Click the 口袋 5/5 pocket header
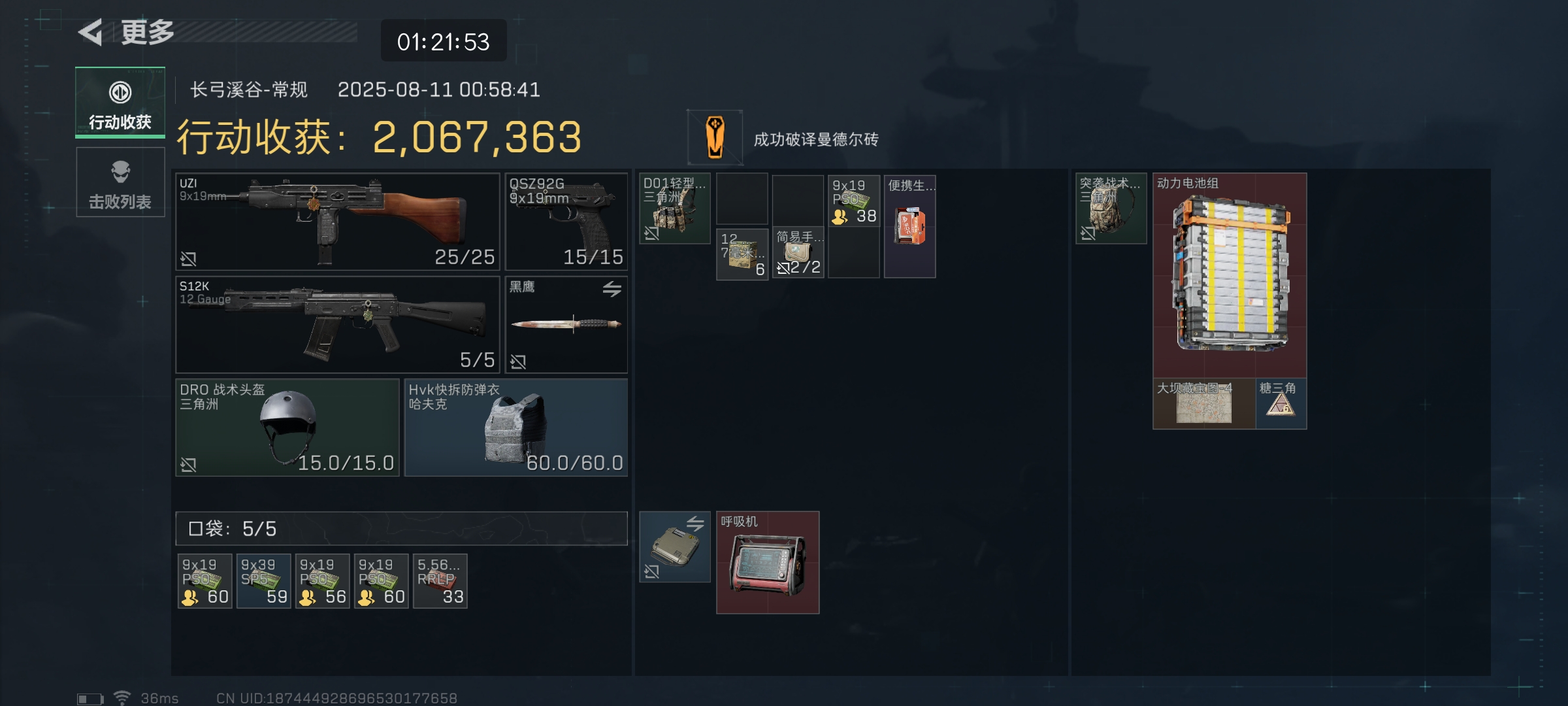 (x=402, y=528)
